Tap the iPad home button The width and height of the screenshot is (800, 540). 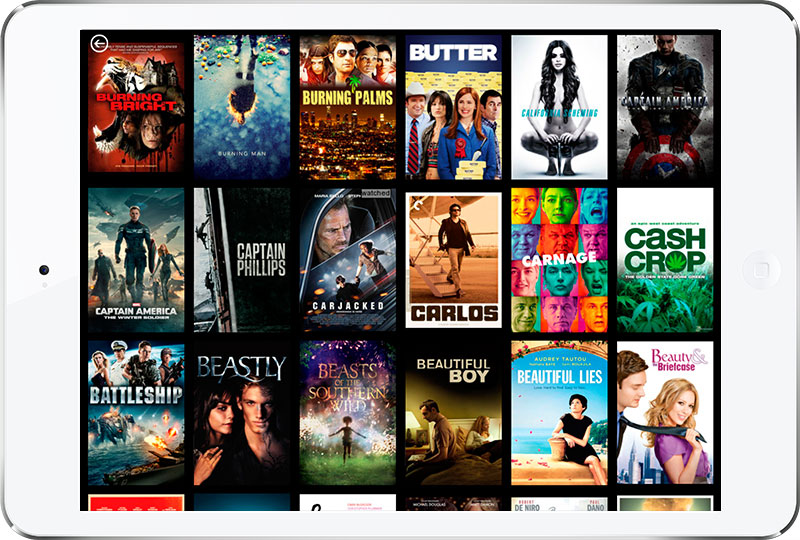point(761,270)
